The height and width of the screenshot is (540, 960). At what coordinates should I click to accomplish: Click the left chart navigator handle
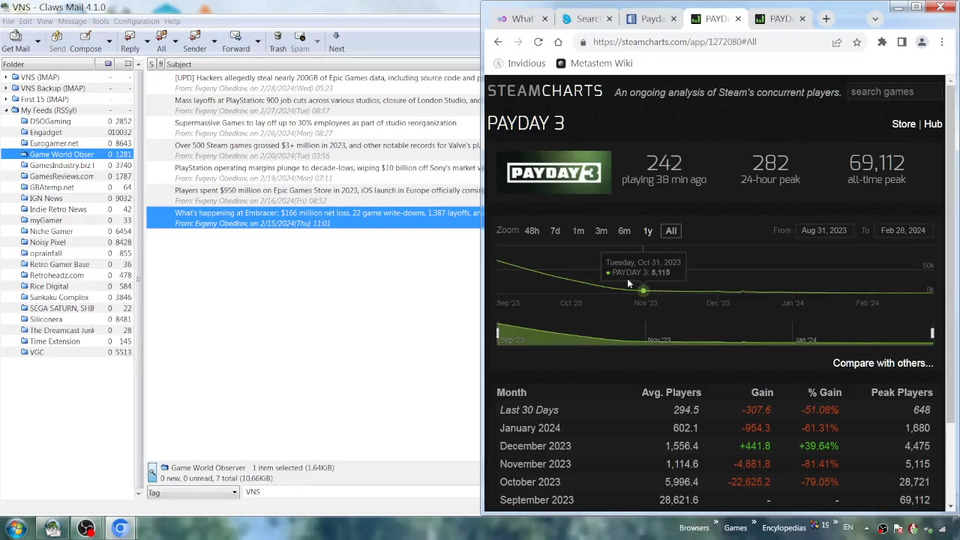pos(497,333)
